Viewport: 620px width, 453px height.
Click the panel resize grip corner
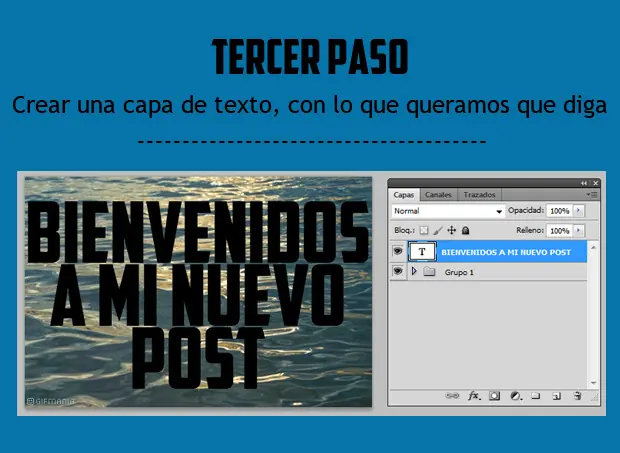594,398
